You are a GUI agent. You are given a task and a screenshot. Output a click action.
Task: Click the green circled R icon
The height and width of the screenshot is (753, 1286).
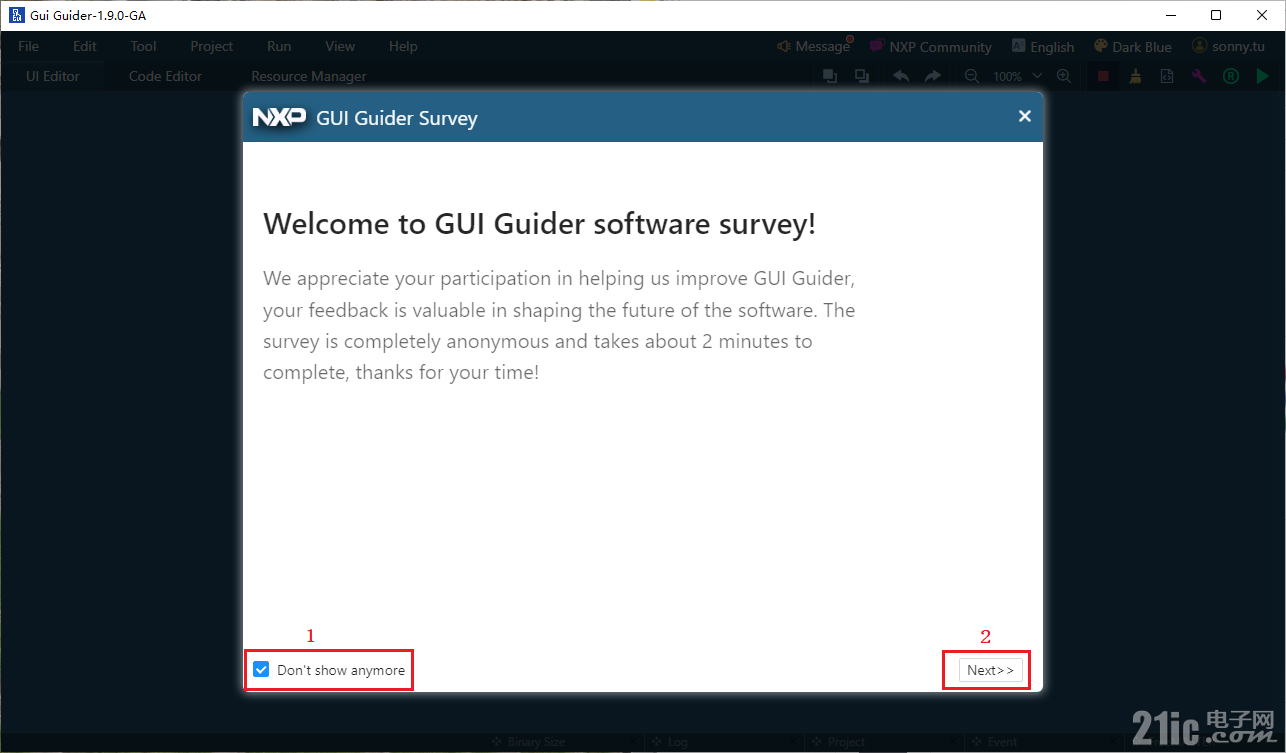click(x=1231, y=76)
